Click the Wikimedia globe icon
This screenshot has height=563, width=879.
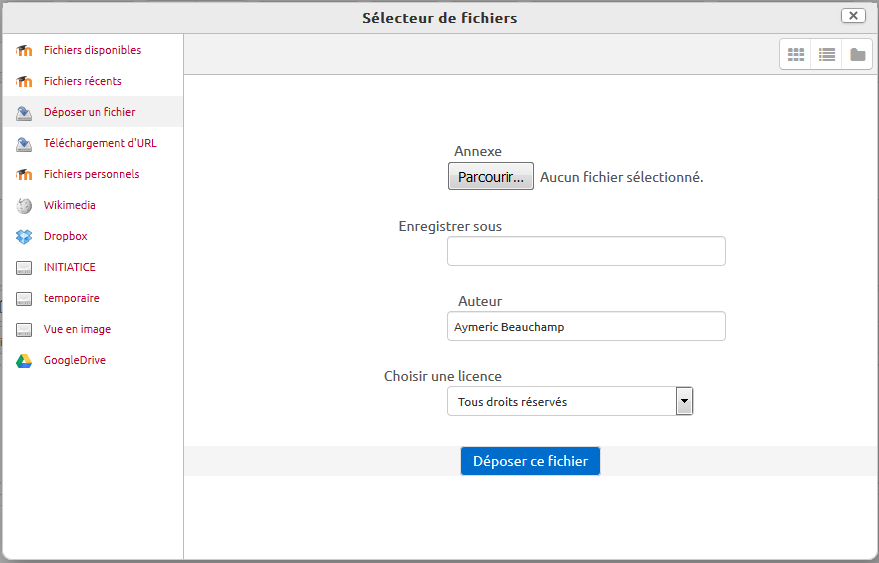24,206
